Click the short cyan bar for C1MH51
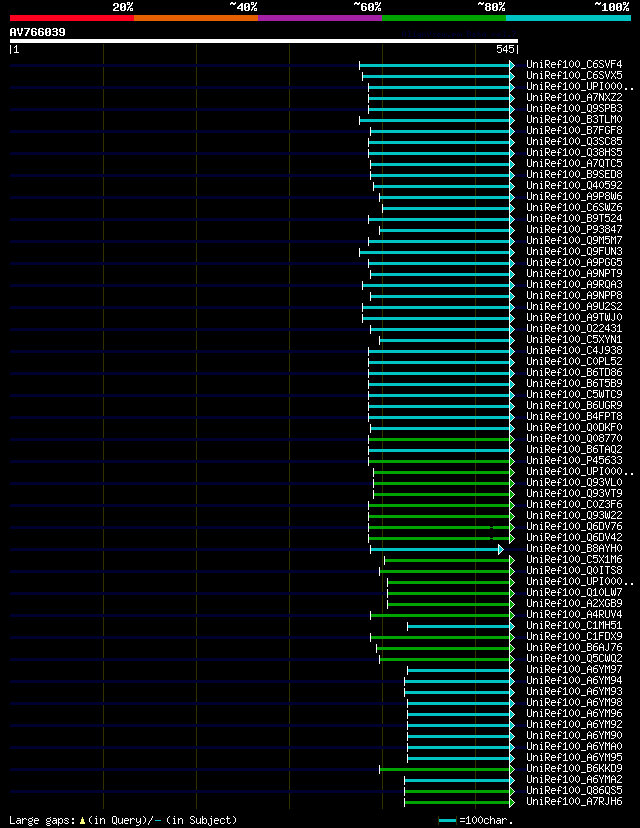This screenshot has height=828, width=640. click(460, 627)
